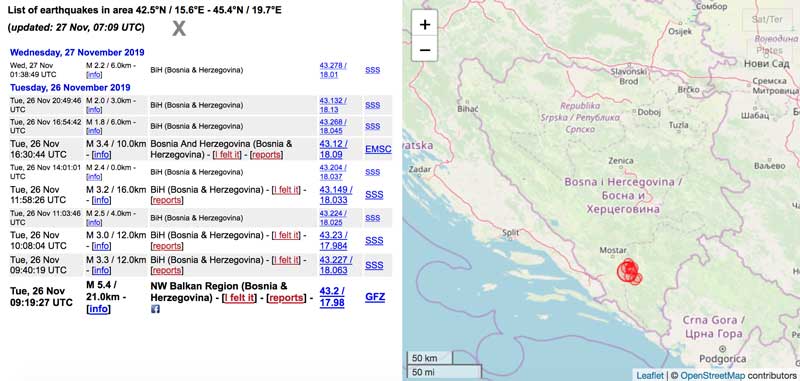Open SSS source for 09:40:19 quake
This screenshot has width=800, height=381.
[374, 265]
